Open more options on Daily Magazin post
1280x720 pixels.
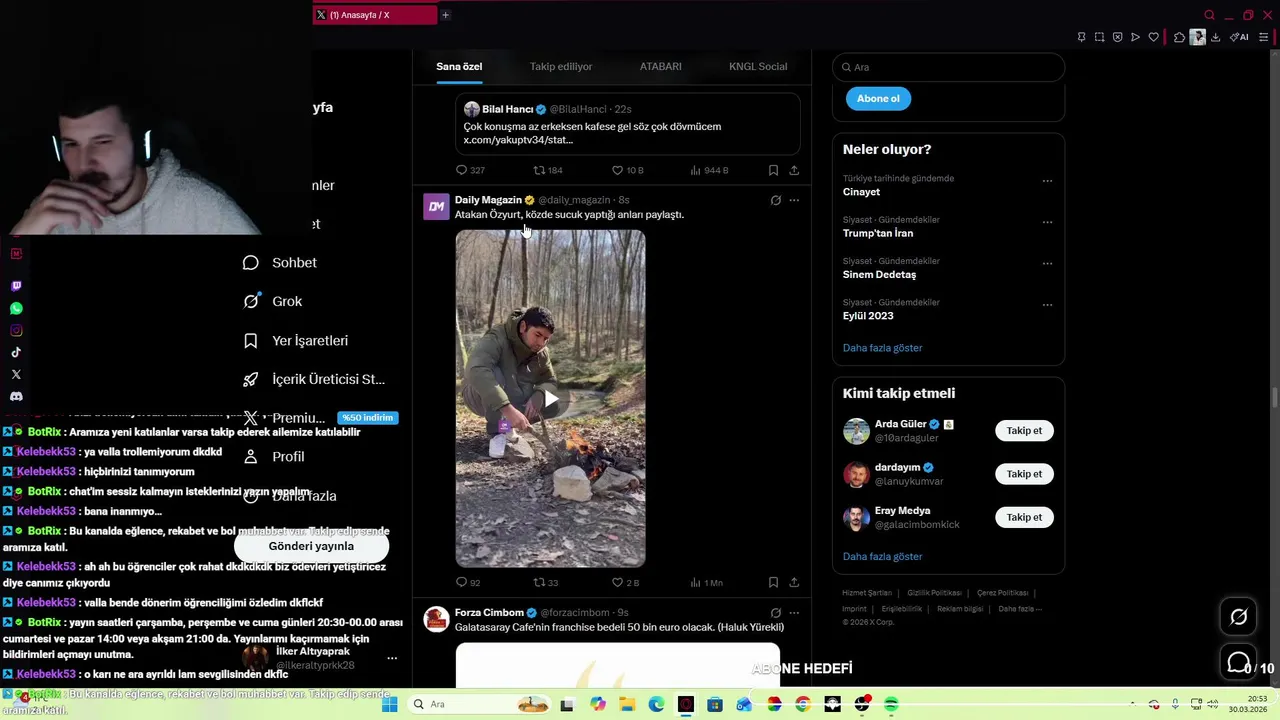[x=794, y=200]
